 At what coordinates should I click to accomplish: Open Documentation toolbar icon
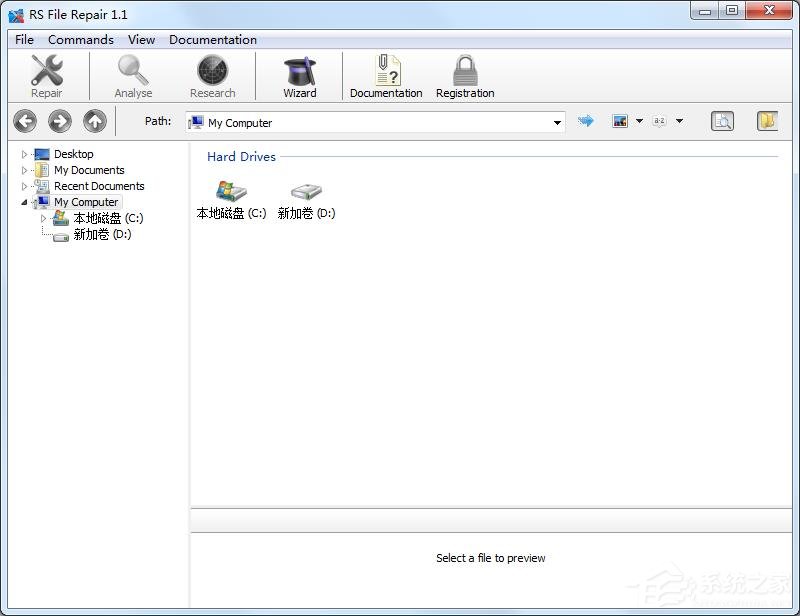pos(386,76)
